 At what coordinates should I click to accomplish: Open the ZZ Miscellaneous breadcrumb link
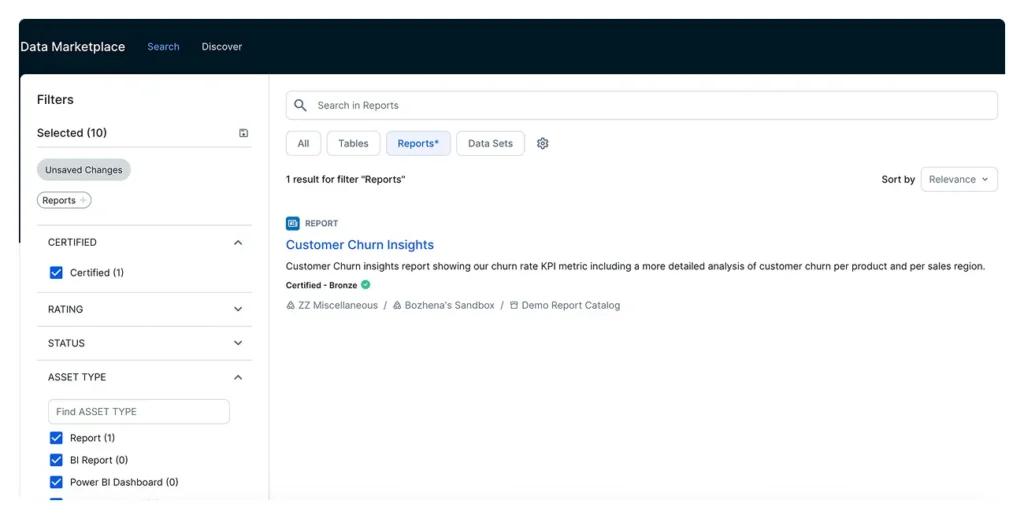(338, 306)
